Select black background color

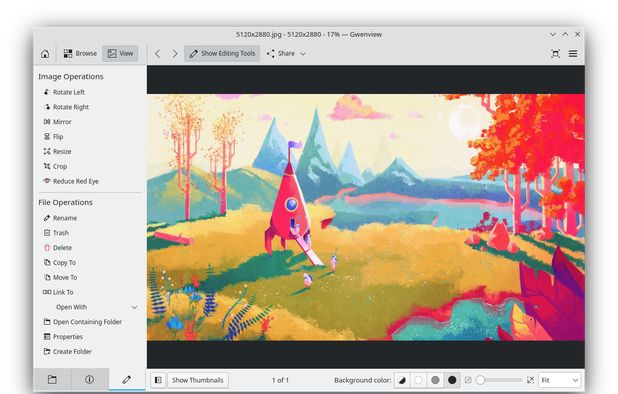click(x=452, y=380)
